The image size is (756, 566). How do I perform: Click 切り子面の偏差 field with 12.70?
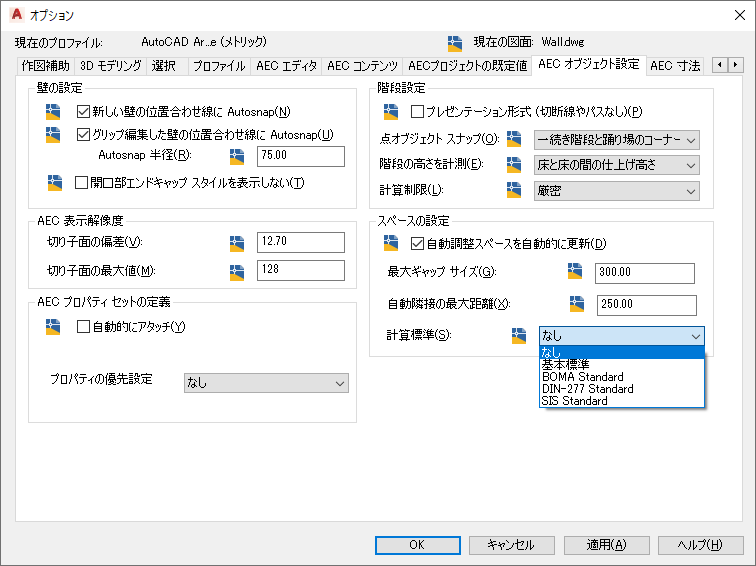pos(301,242)
